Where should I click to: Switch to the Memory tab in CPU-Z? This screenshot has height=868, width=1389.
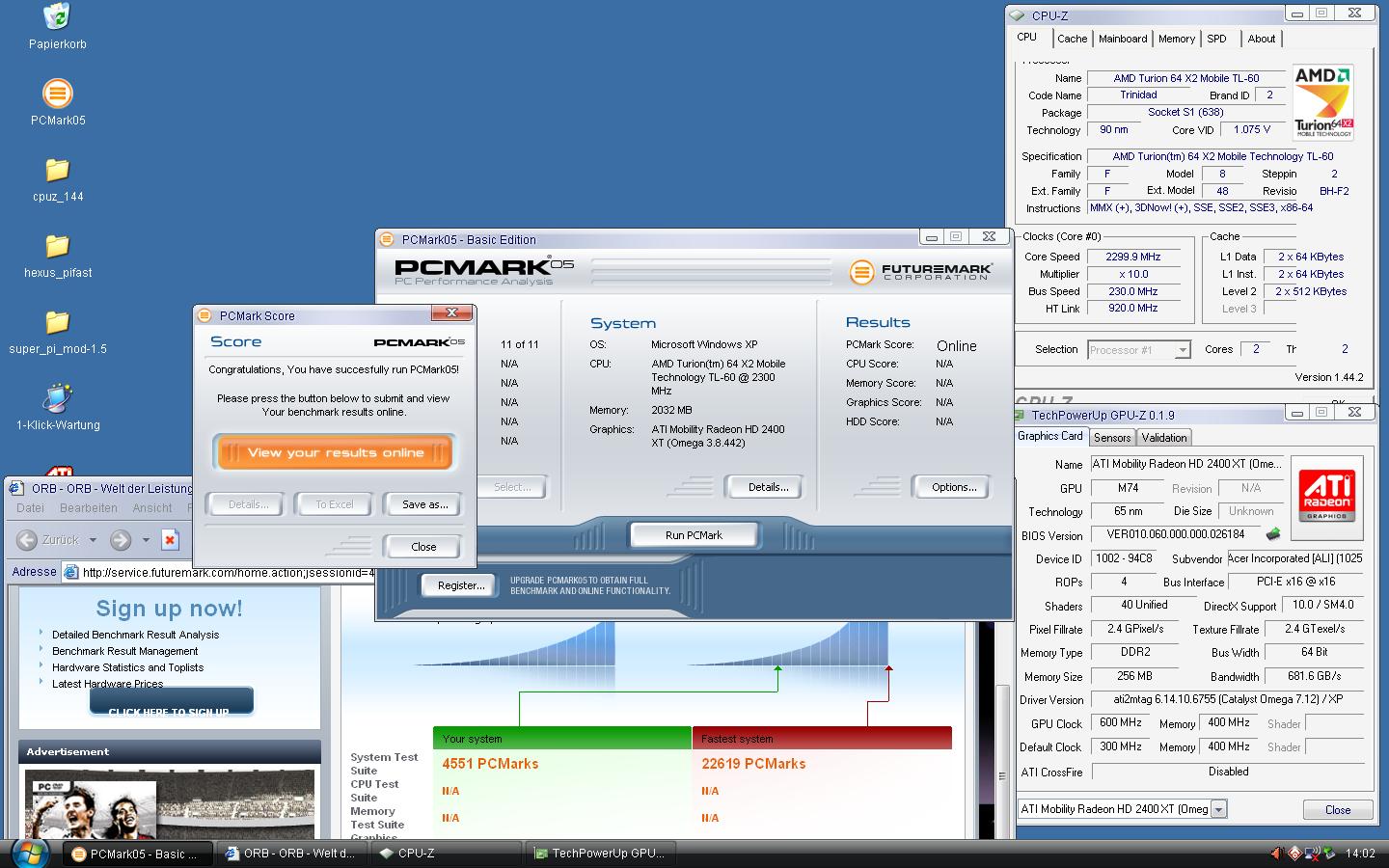[1176, 39]
